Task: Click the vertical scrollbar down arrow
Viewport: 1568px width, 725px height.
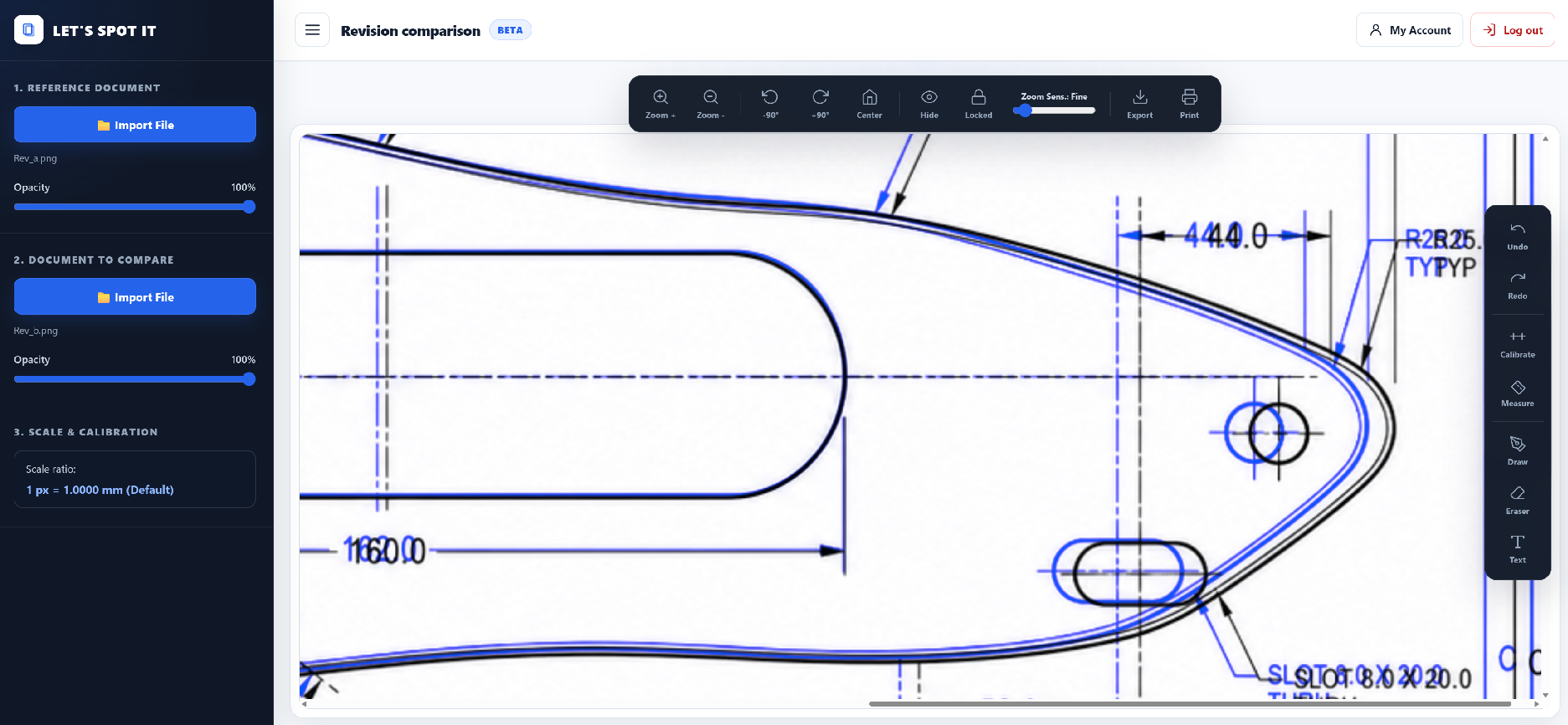Action: (1545, 696)
